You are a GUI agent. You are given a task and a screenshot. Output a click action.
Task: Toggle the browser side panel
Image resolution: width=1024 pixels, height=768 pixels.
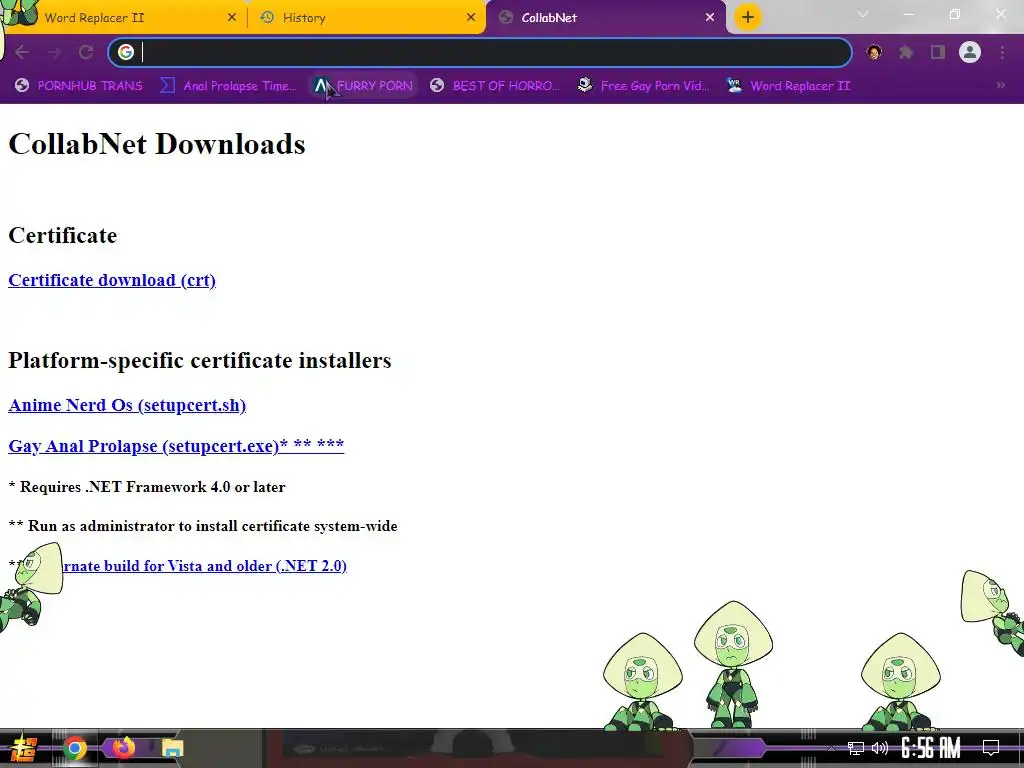(x=938, y=52)
